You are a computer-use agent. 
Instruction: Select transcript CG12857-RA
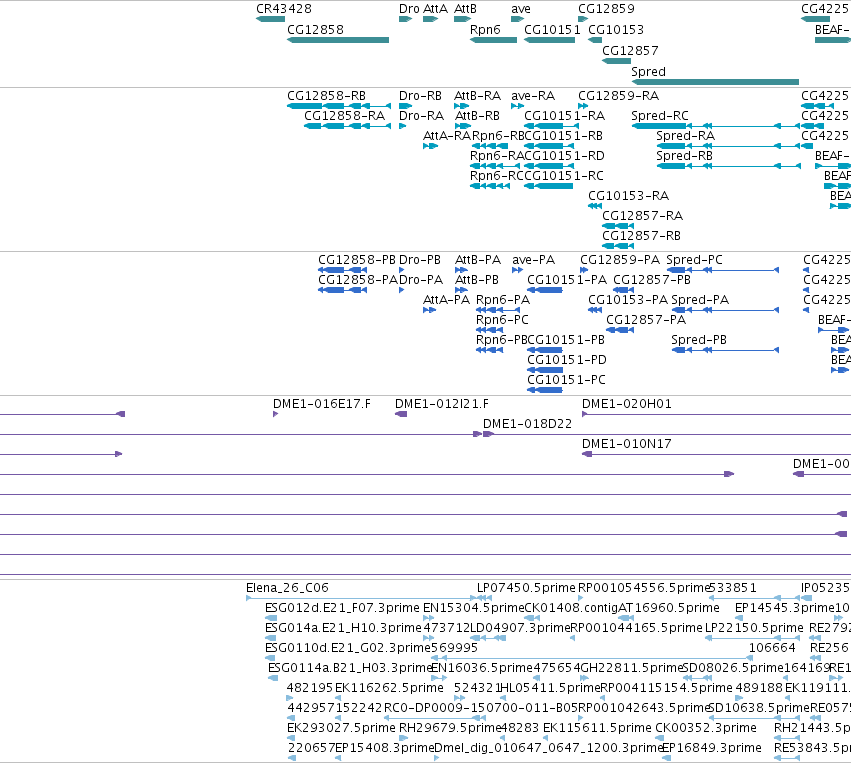618,226
